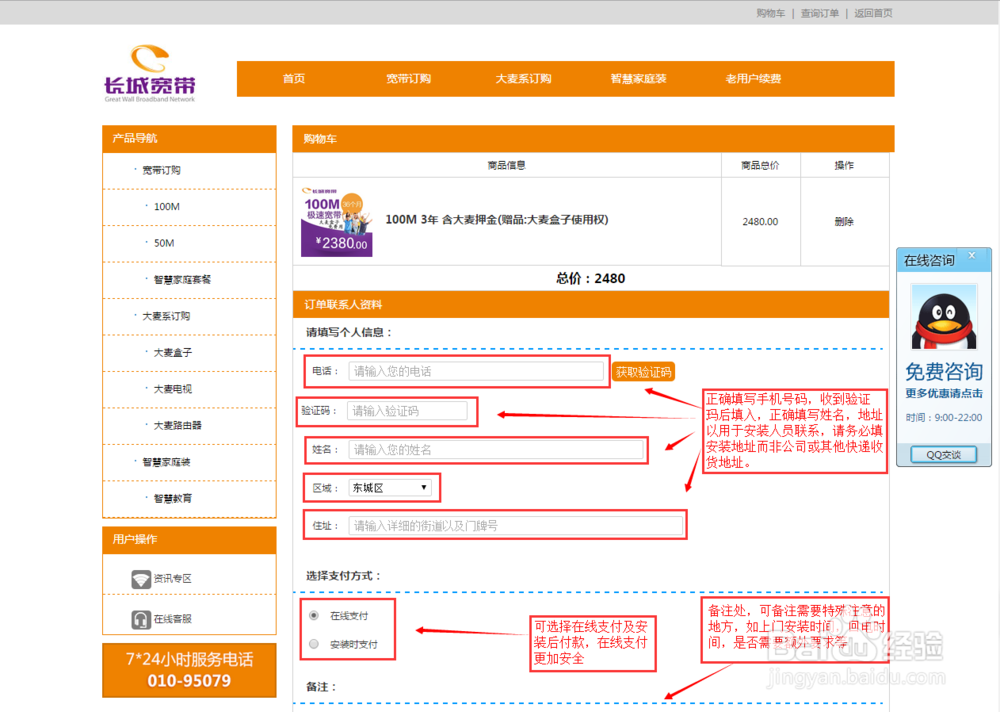Delete the cart item via 删除
The image size is (1000, 712).
(844, 221)
